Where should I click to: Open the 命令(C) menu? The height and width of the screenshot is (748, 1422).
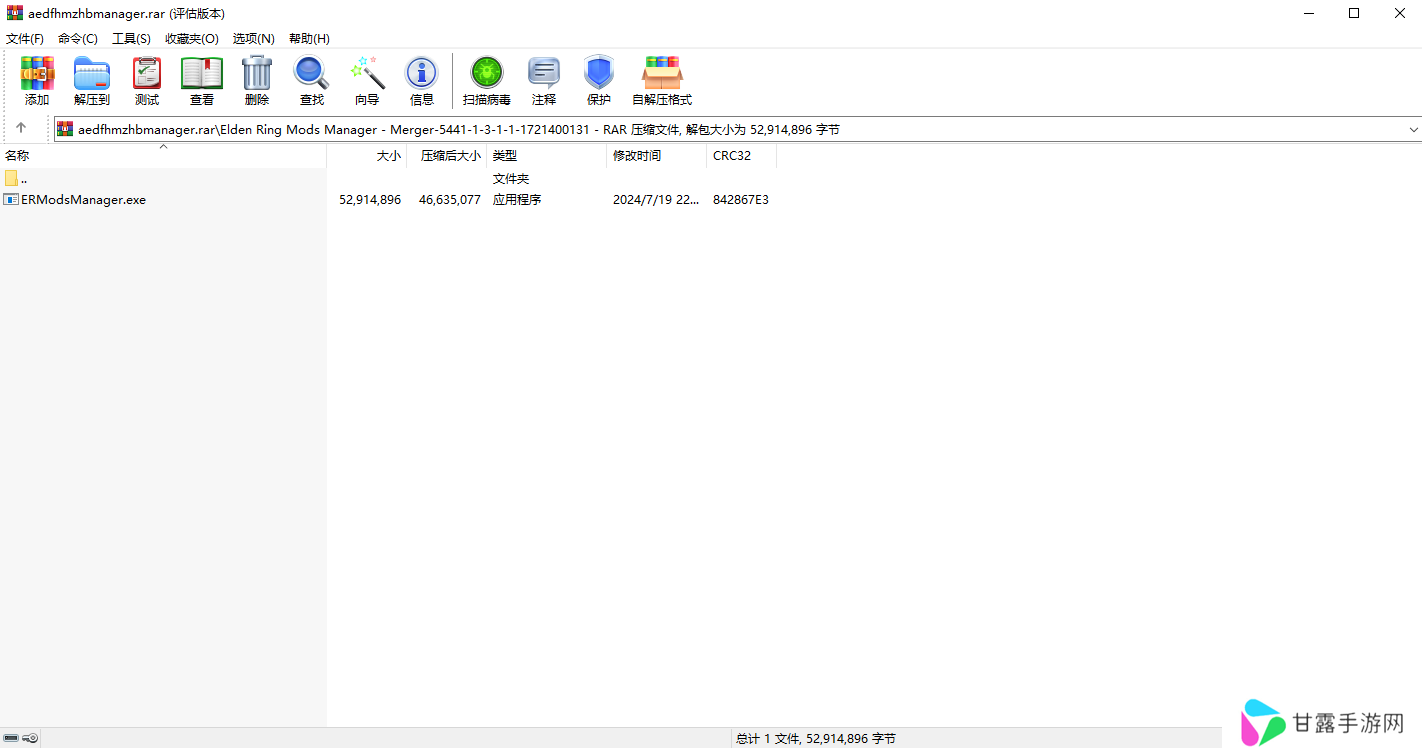coord(78,38)
